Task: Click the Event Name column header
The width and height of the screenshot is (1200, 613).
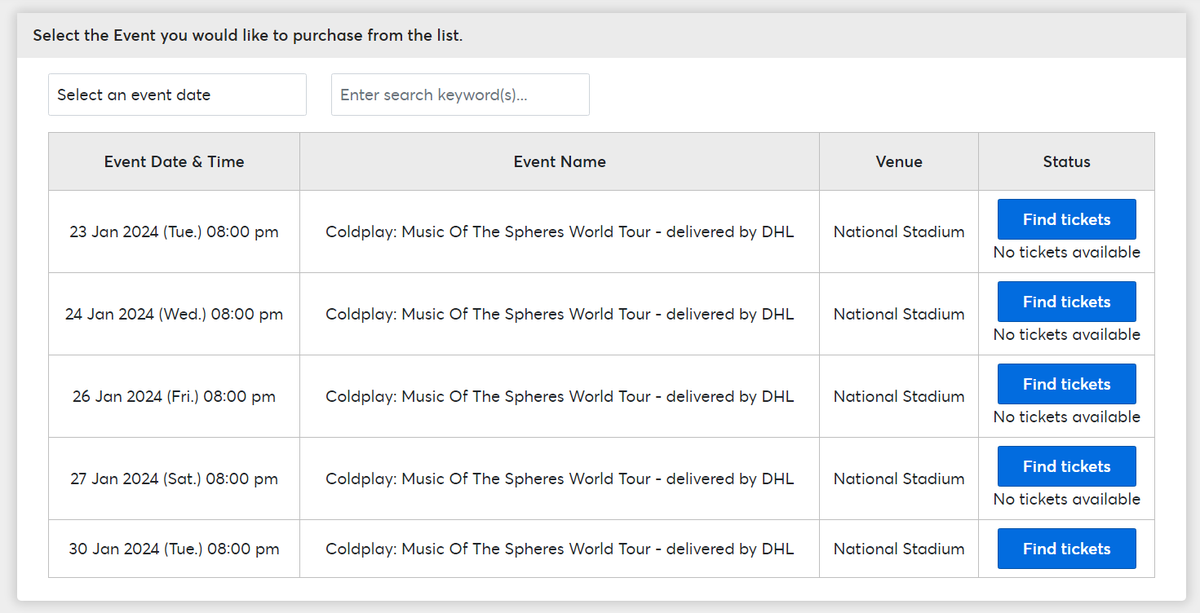Action: click(x=560, y=161)
